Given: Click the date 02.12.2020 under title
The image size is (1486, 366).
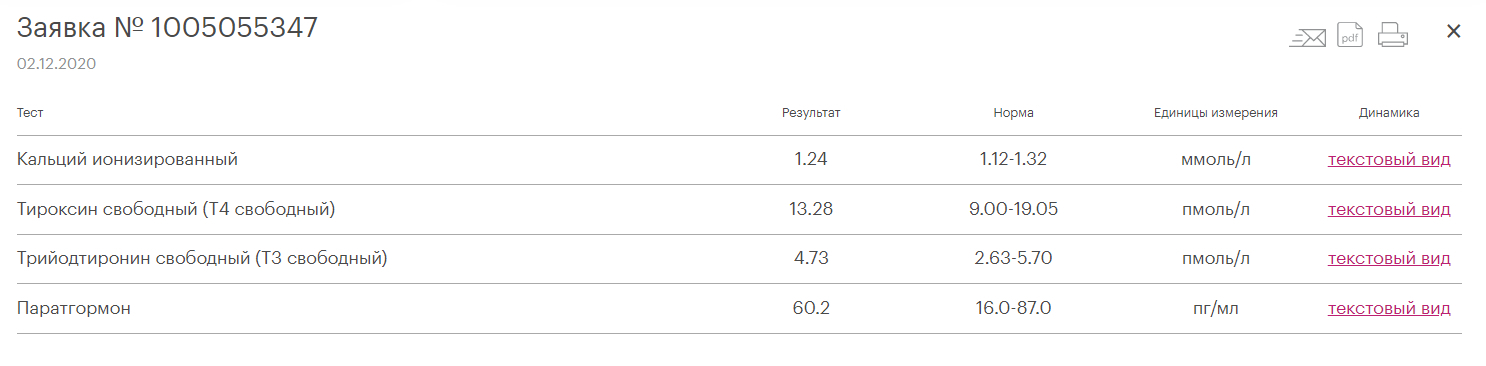Looking at the screenshot, I should pyautogui.click(x=56, y=64).
